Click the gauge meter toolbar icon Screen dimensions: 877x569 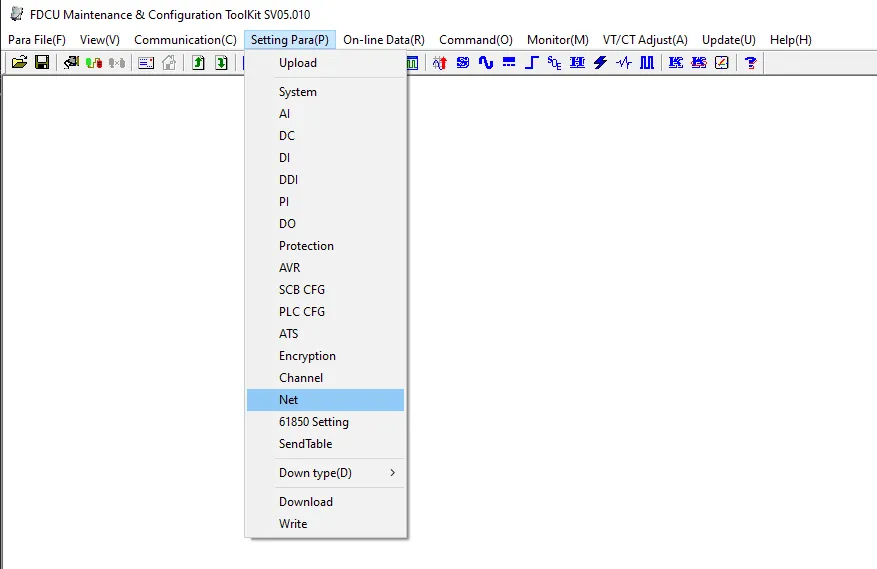pyautogui.click(x=722, y=62)
